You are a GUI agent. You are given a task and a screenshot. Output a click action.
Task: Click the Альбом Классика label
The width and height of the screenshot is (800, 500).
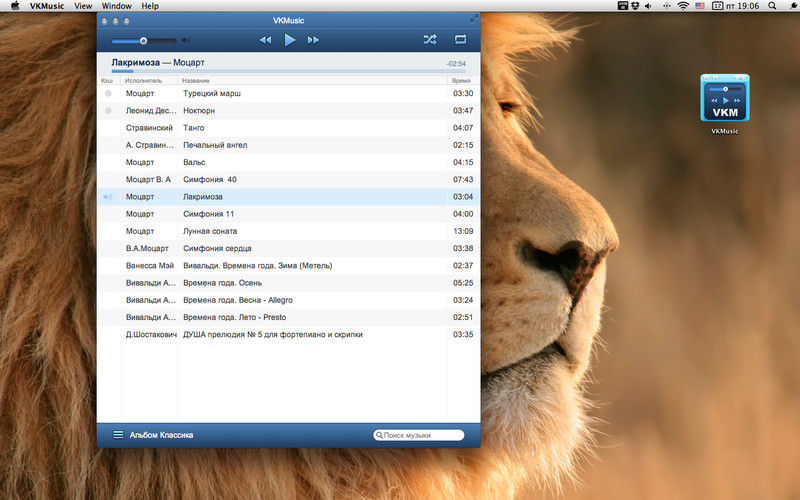[161, 435]
